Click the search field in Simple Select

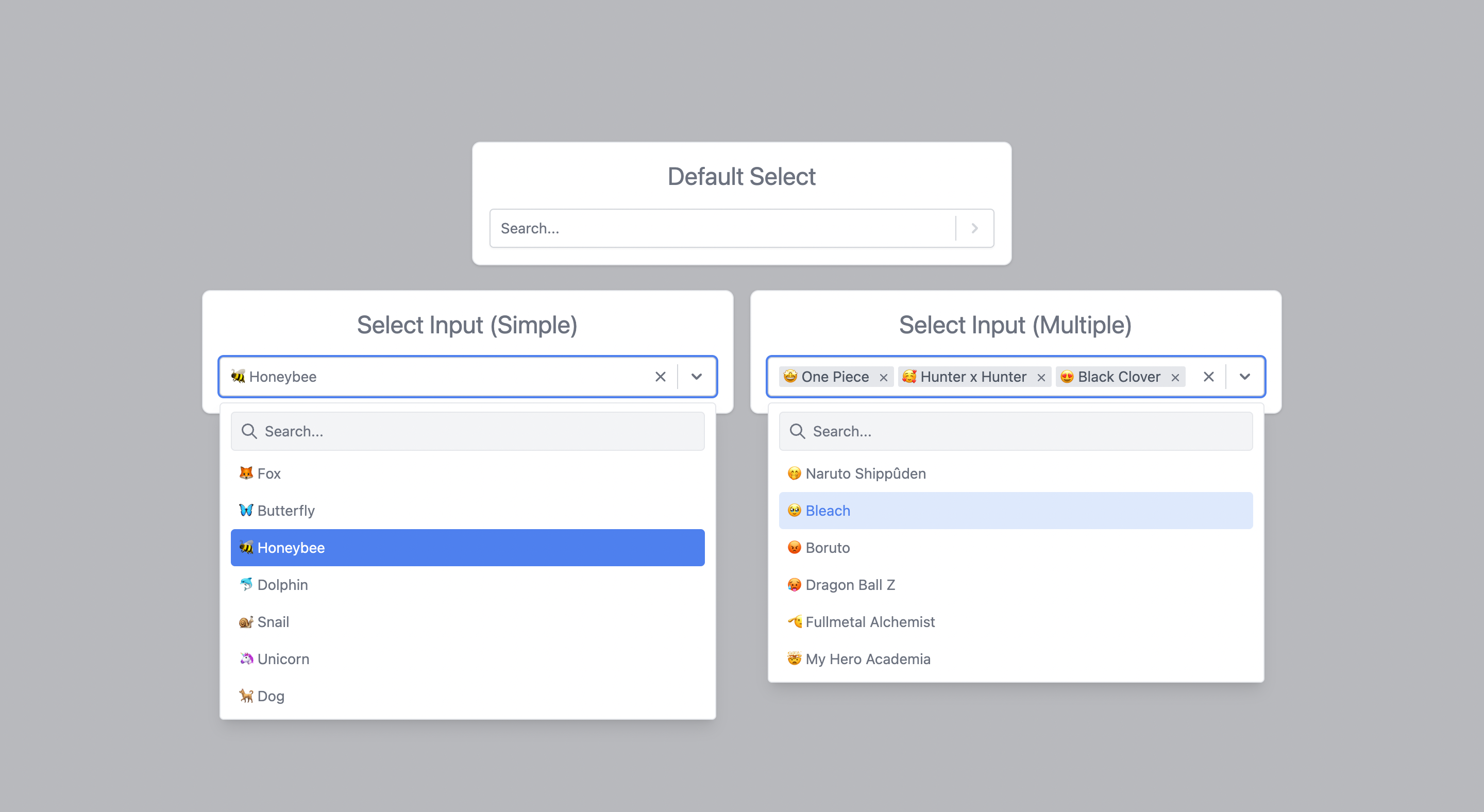tap(467, 431)
